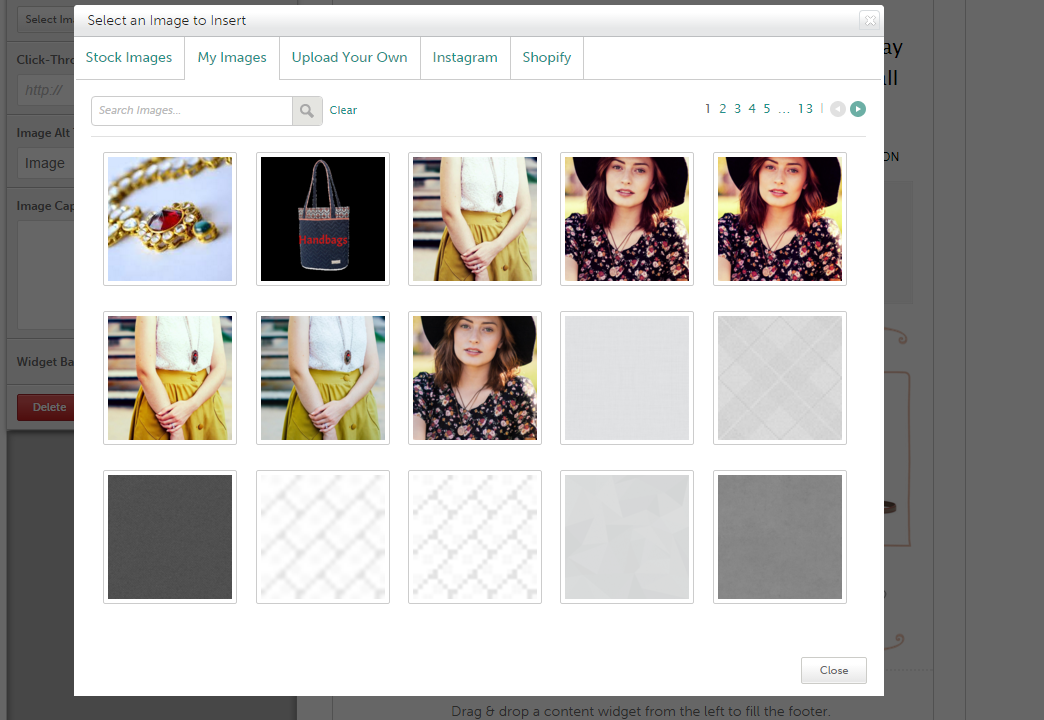Close the dialog with X icon
The image size is (1044, 720).
869,20
